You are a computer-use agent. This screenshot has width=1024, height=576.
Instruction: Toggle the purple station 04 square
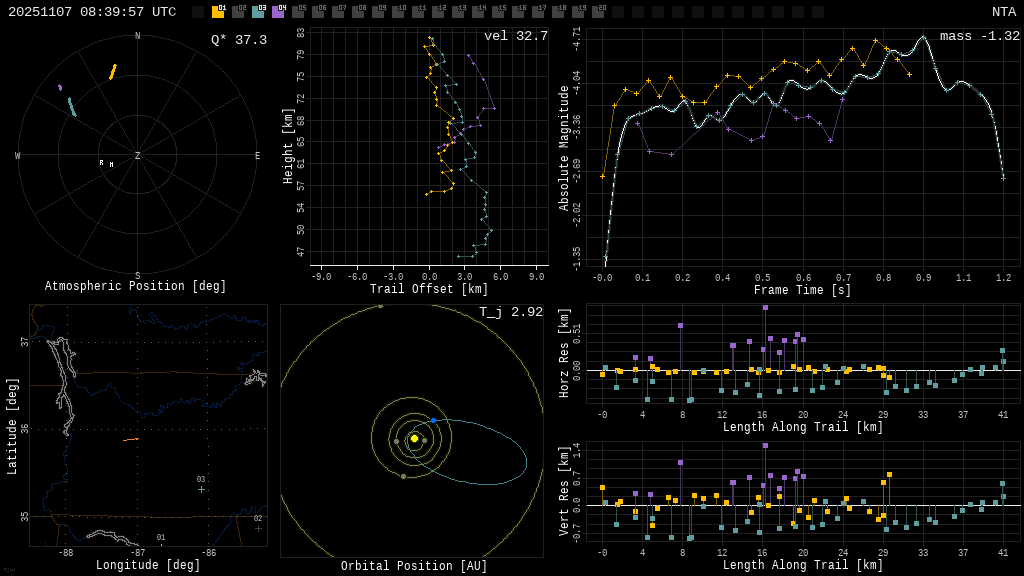[278, 12]
